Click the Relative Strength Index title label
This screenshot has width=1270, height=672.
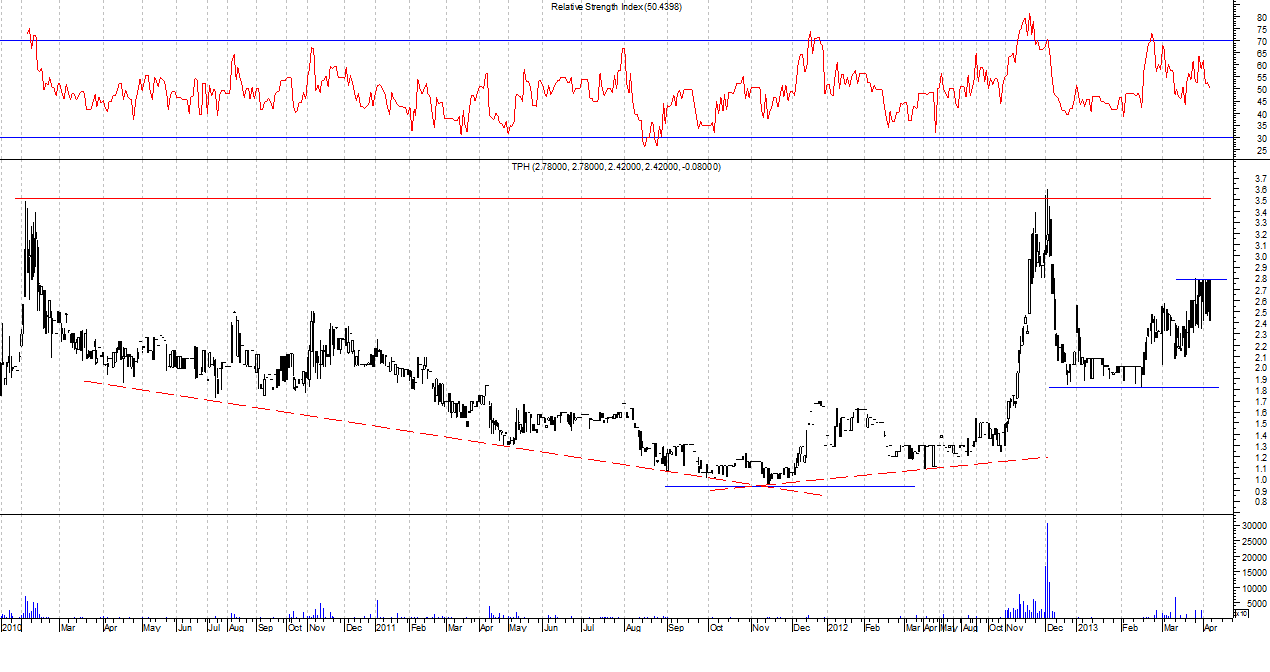point(616,7)
